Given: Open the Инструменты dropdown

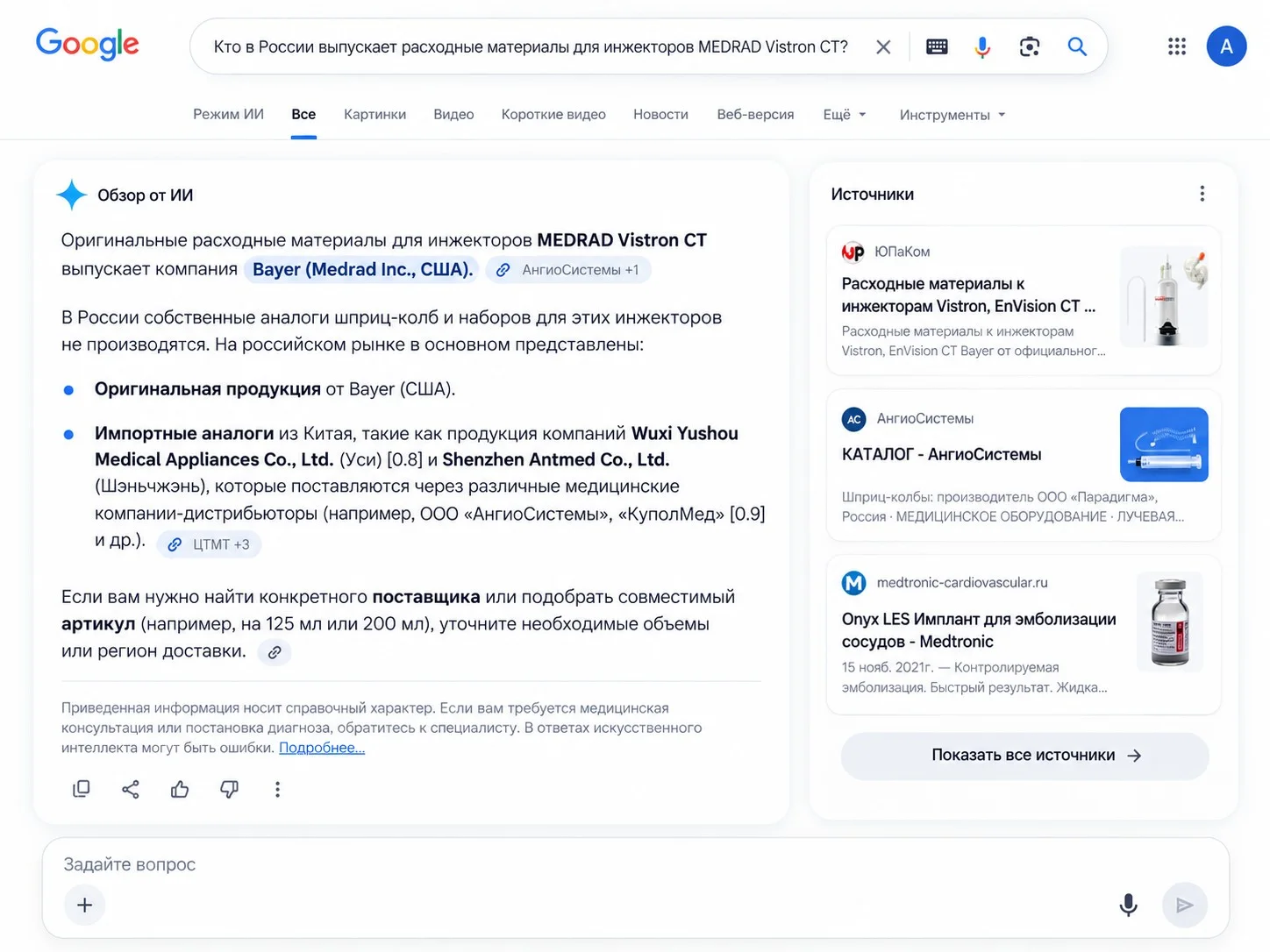Looking at the screenshot, I should 952,115.
